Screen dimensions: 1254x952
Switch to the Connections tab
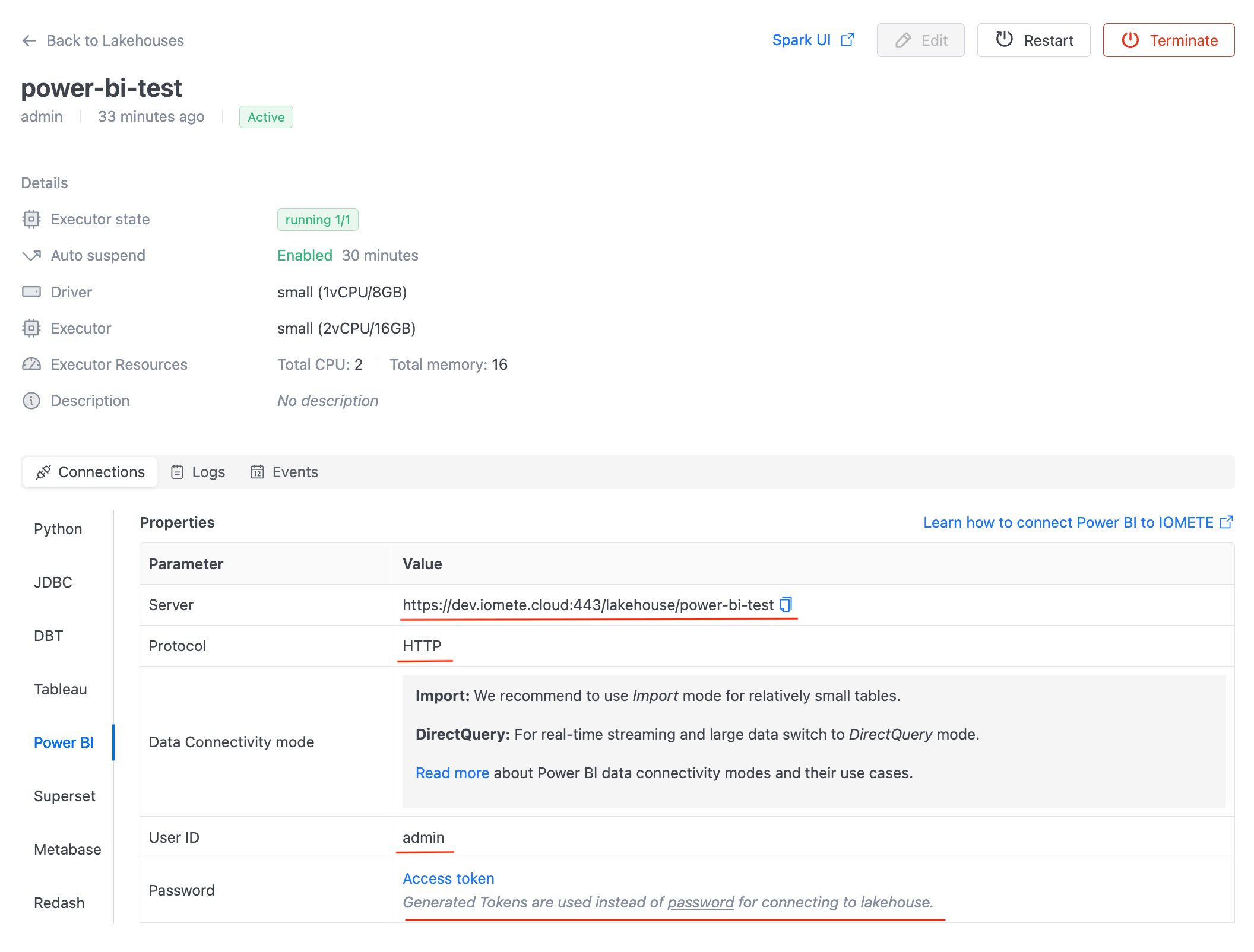click(x=90, y=472)
